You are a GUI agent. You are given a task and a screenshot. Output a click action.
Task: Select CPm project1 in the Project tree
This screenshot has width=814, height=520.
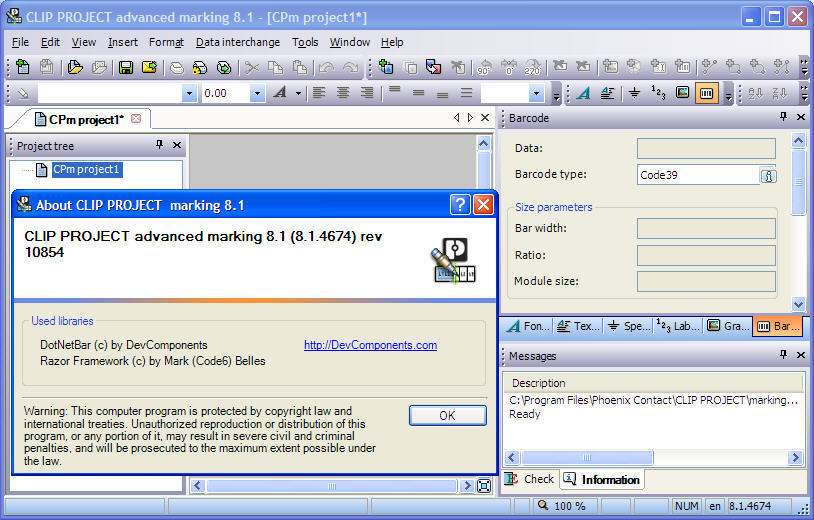86,169
